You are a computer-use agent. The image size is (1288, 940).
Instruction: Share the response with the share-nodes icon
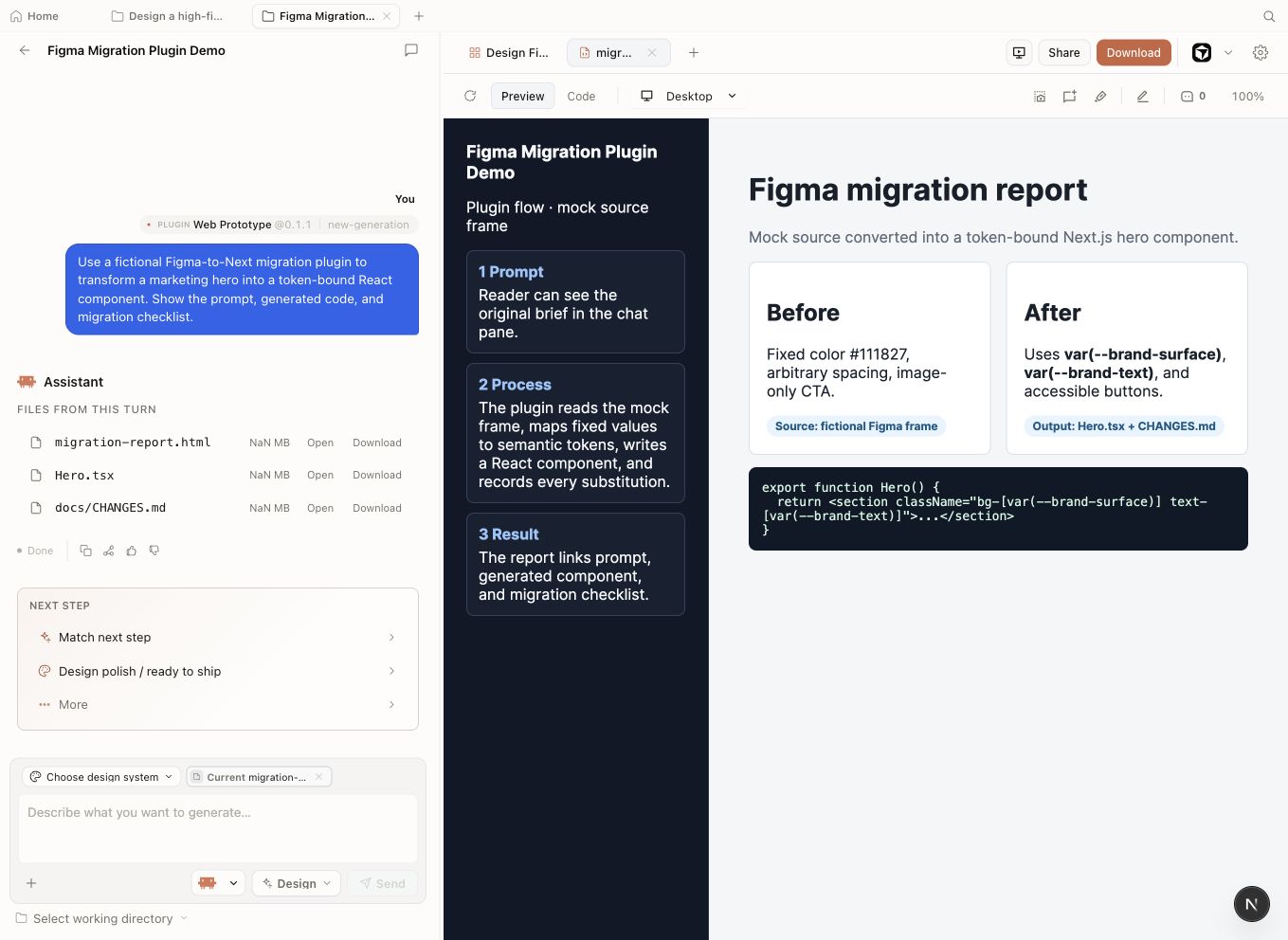click(x=109, y=551)
